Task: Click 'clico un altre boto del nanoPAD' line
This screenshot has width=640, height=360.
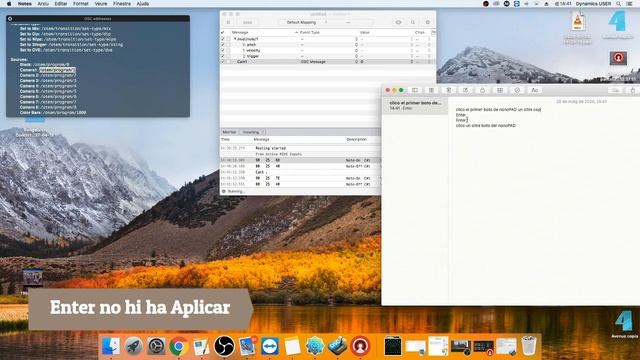Action: coord(486,126)
